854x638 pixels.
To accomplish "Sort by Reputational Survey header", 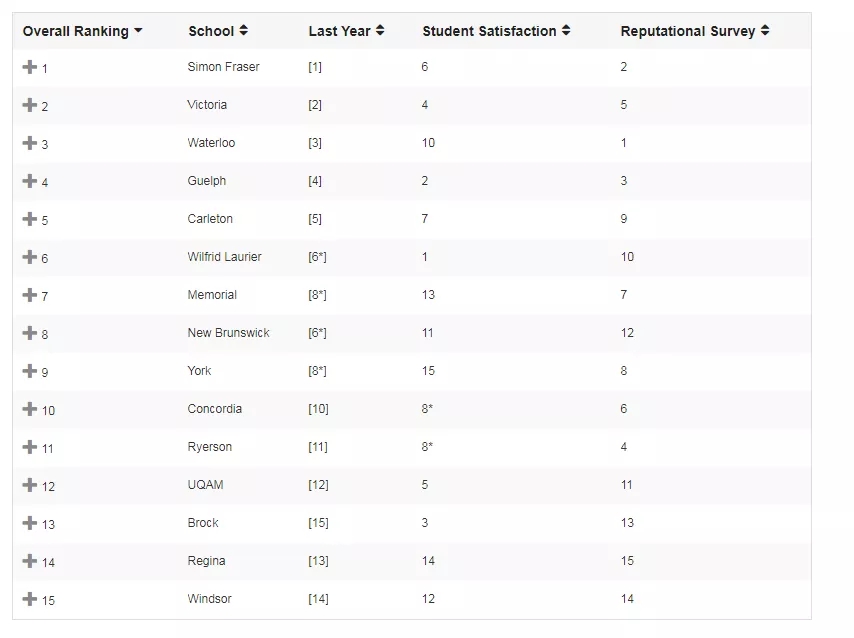I will [x=695, y=31].
